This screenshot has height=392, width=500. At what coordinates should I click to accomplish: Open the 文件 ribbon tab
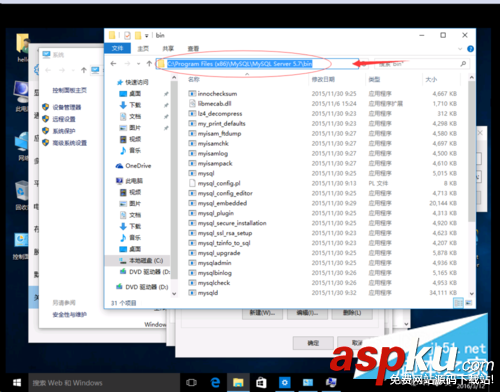[x=117, y=48]
